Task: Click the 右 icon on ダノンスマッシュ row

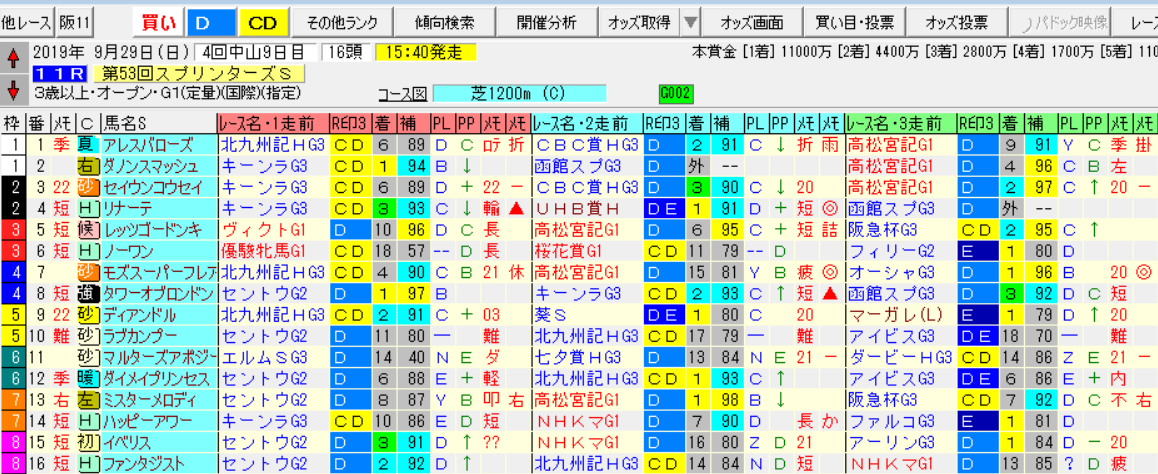Action: tap(86, 165)
